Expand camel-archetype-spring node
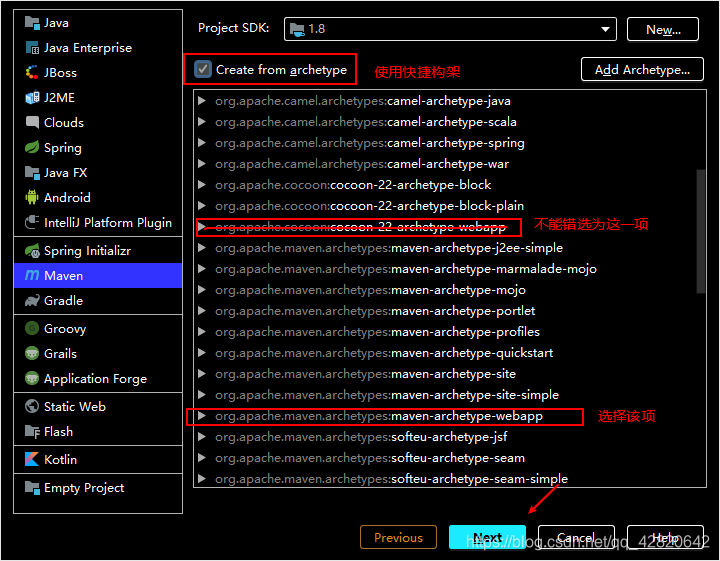 pyautogui.click(x=202, y=143)
